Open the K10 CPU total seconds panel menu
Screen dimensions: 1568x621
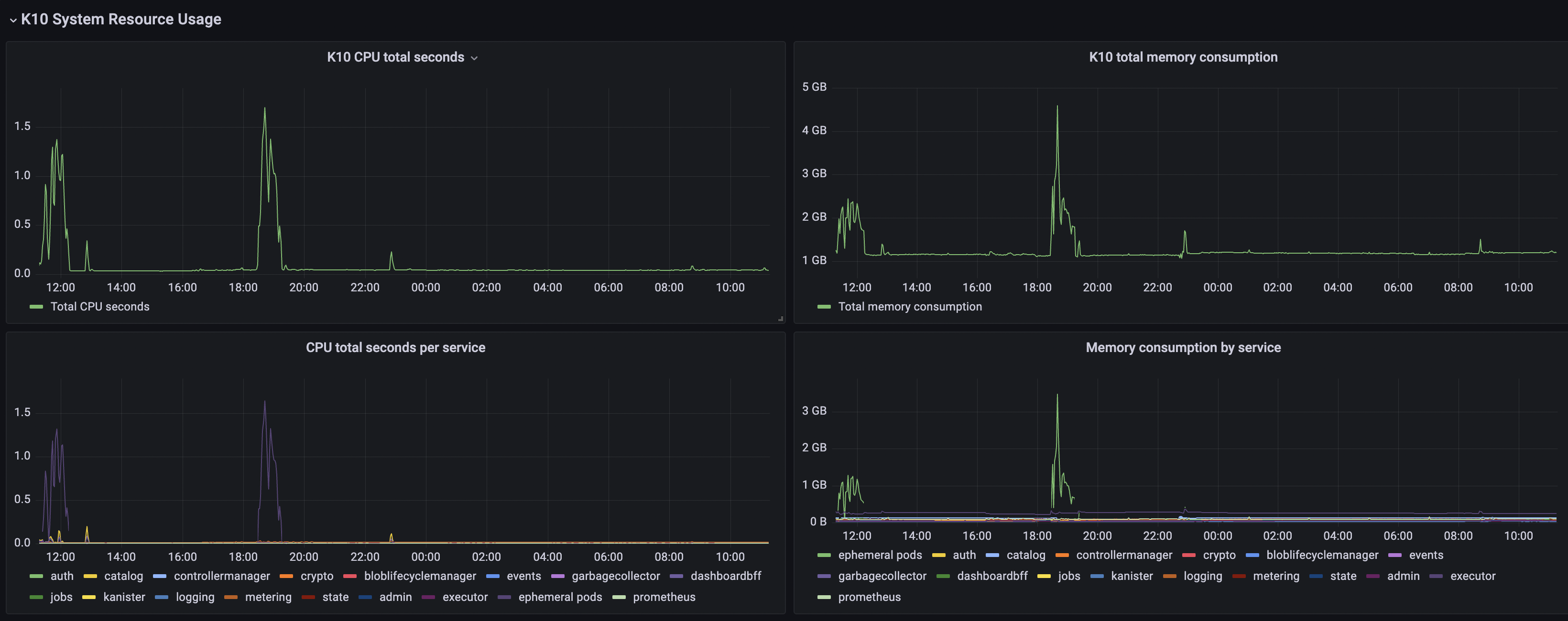click(x=475, y=57)
